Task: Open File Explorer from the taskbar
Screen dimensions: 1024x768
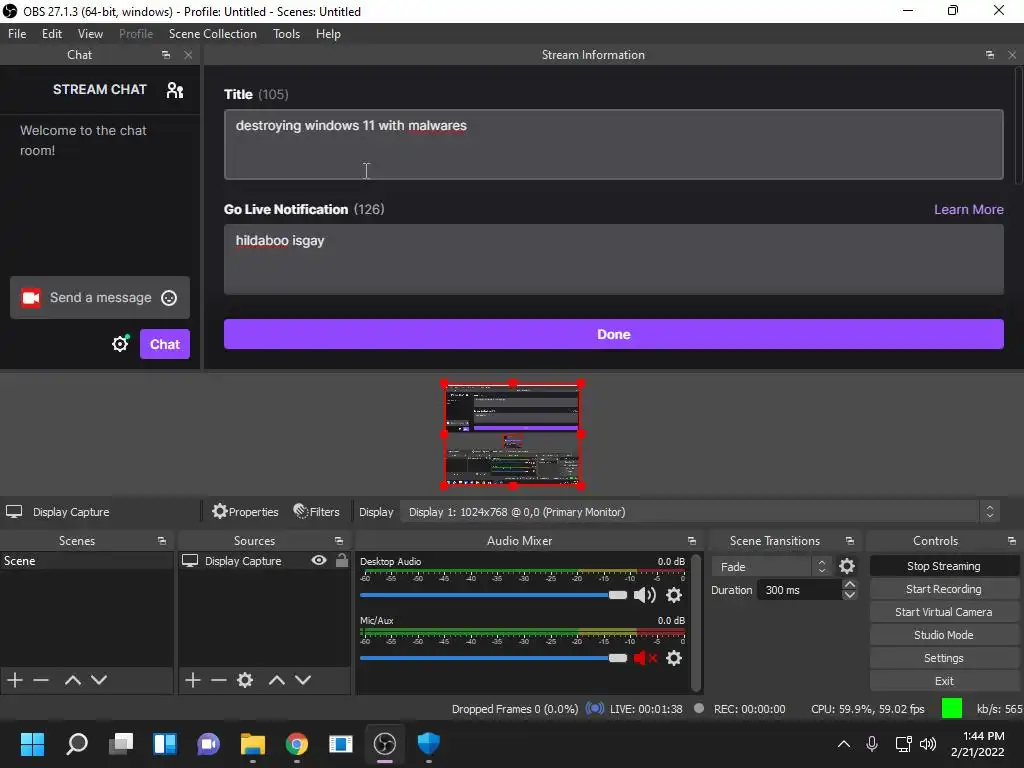Action: click(253, 744)
